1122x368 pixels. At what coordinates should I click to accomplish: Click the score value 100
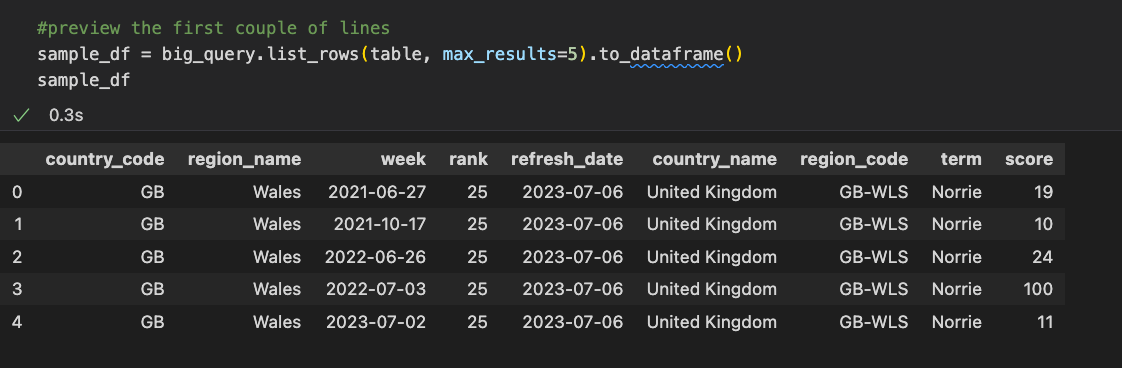tap(1038, 289)
